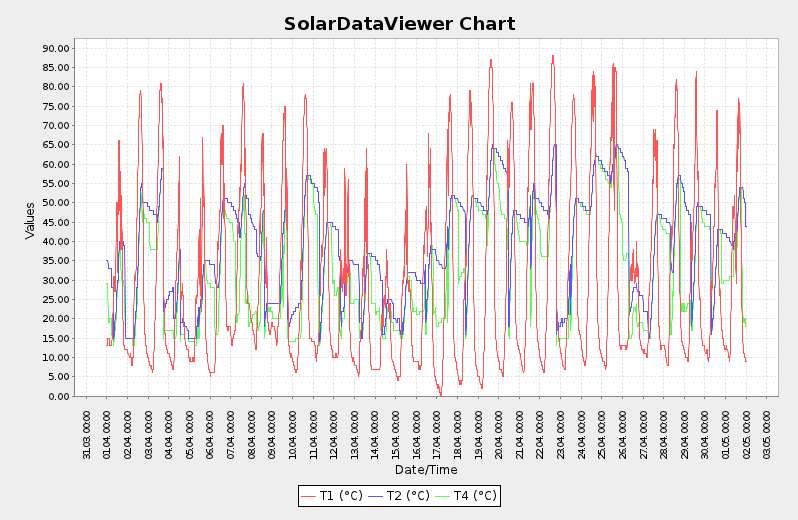The image size is (798, 520).
Task: Click the vertical Values axis label
Action: point(30,220)
